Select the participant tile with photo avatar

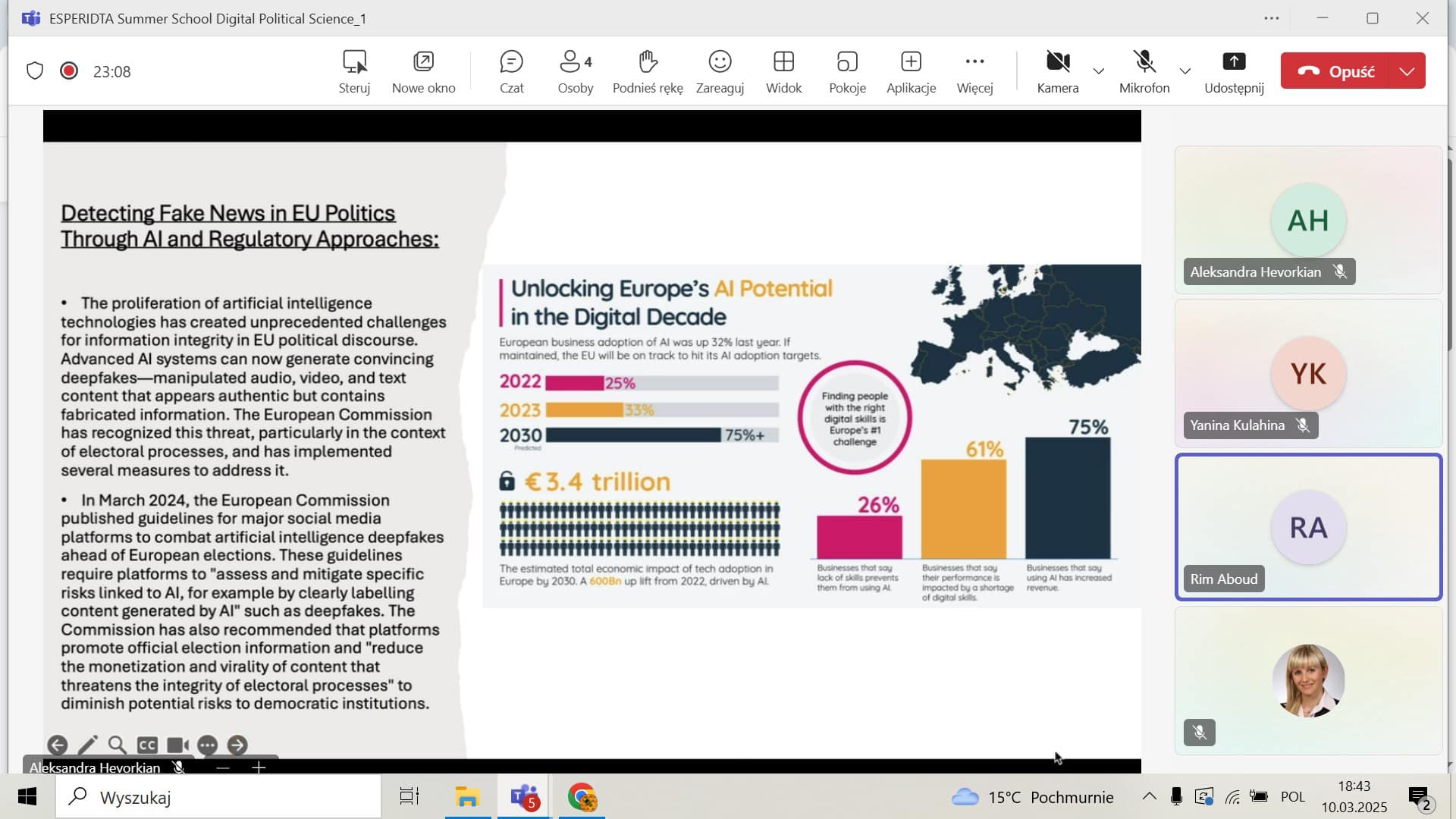coord(1308,680)
